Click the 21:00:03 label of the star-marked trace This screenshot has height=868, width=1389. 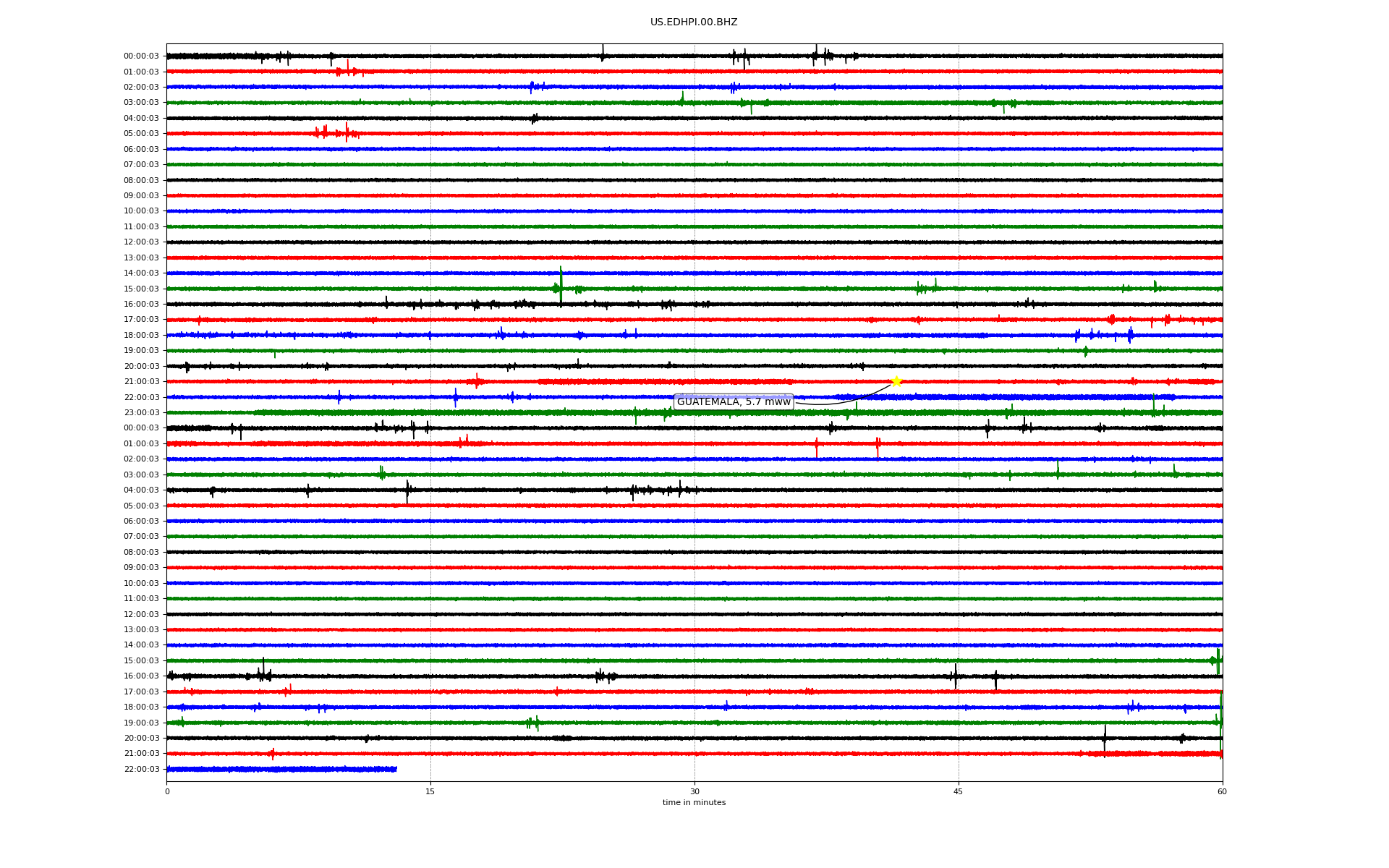[x=141, y=382]
